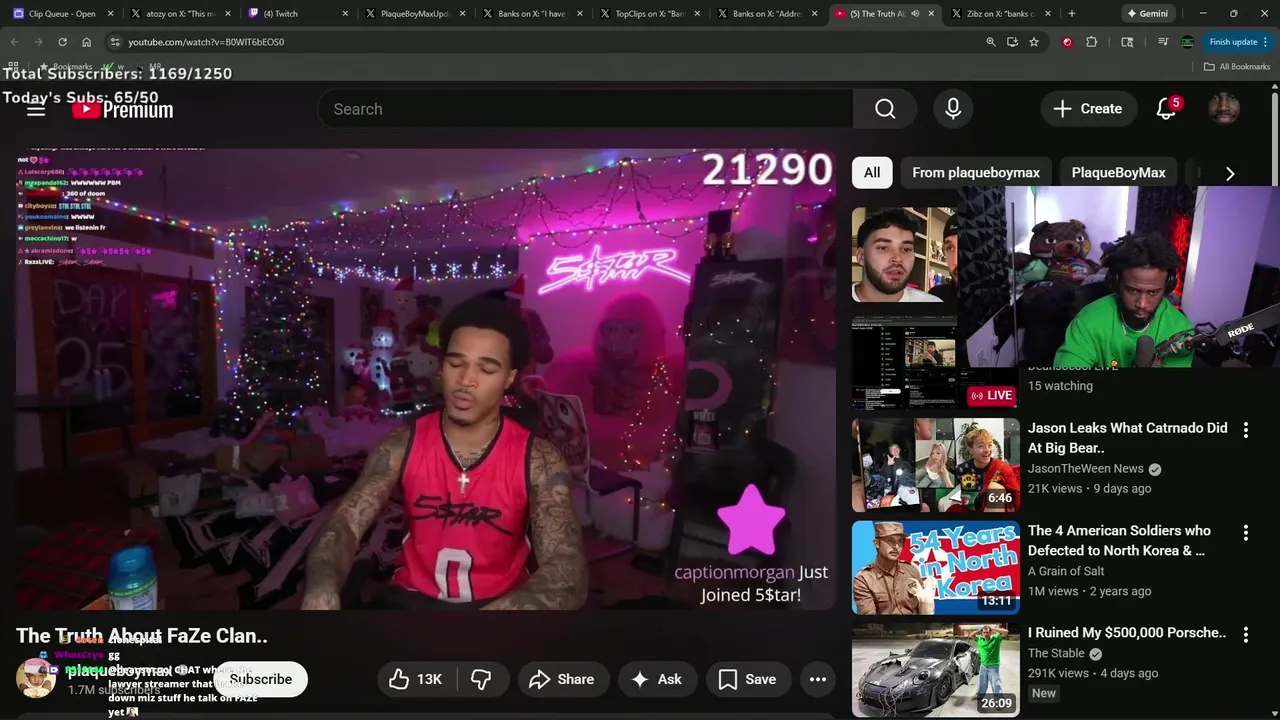Image resolution: width=1280 pixels, height=720 pixels.
Task: Open Chrome profile avatar in toolbar
Action: pos(1187,42)
